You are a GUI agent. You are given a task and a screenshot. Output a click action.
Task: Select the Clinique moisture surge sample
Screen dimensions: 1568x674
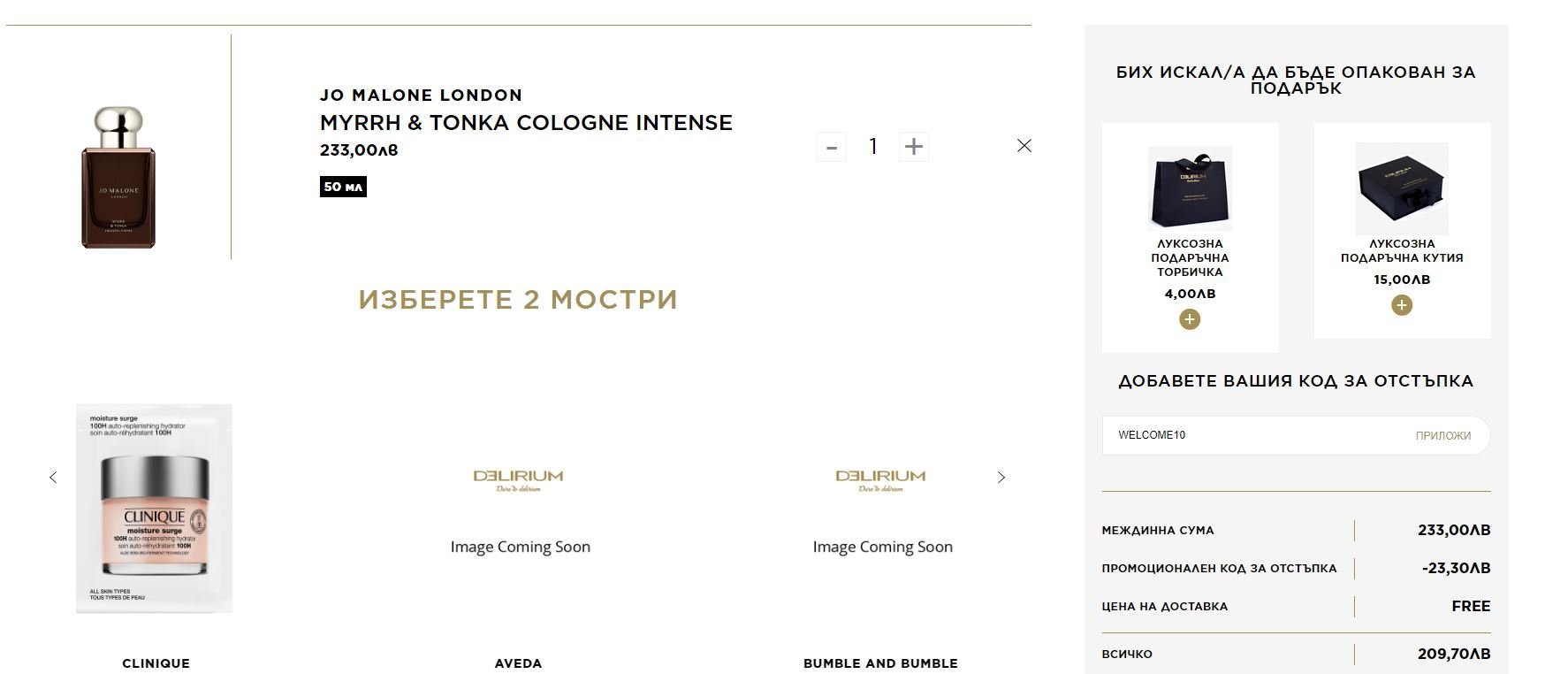click(155, 508)
